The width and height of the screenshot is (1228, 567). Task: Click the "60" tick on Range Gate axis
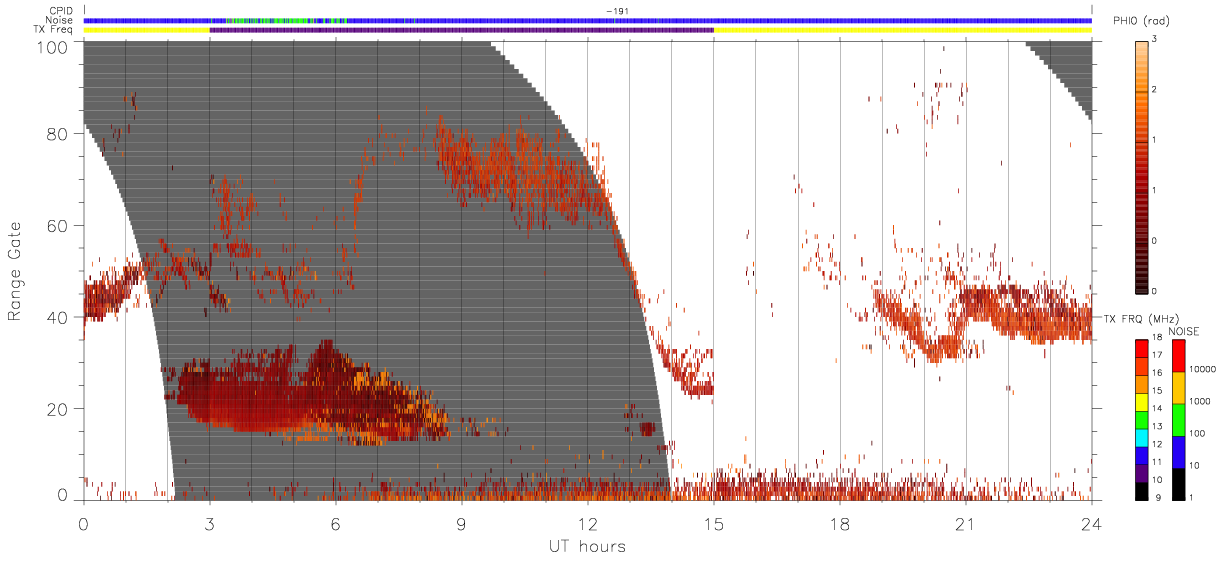point(58,226)
